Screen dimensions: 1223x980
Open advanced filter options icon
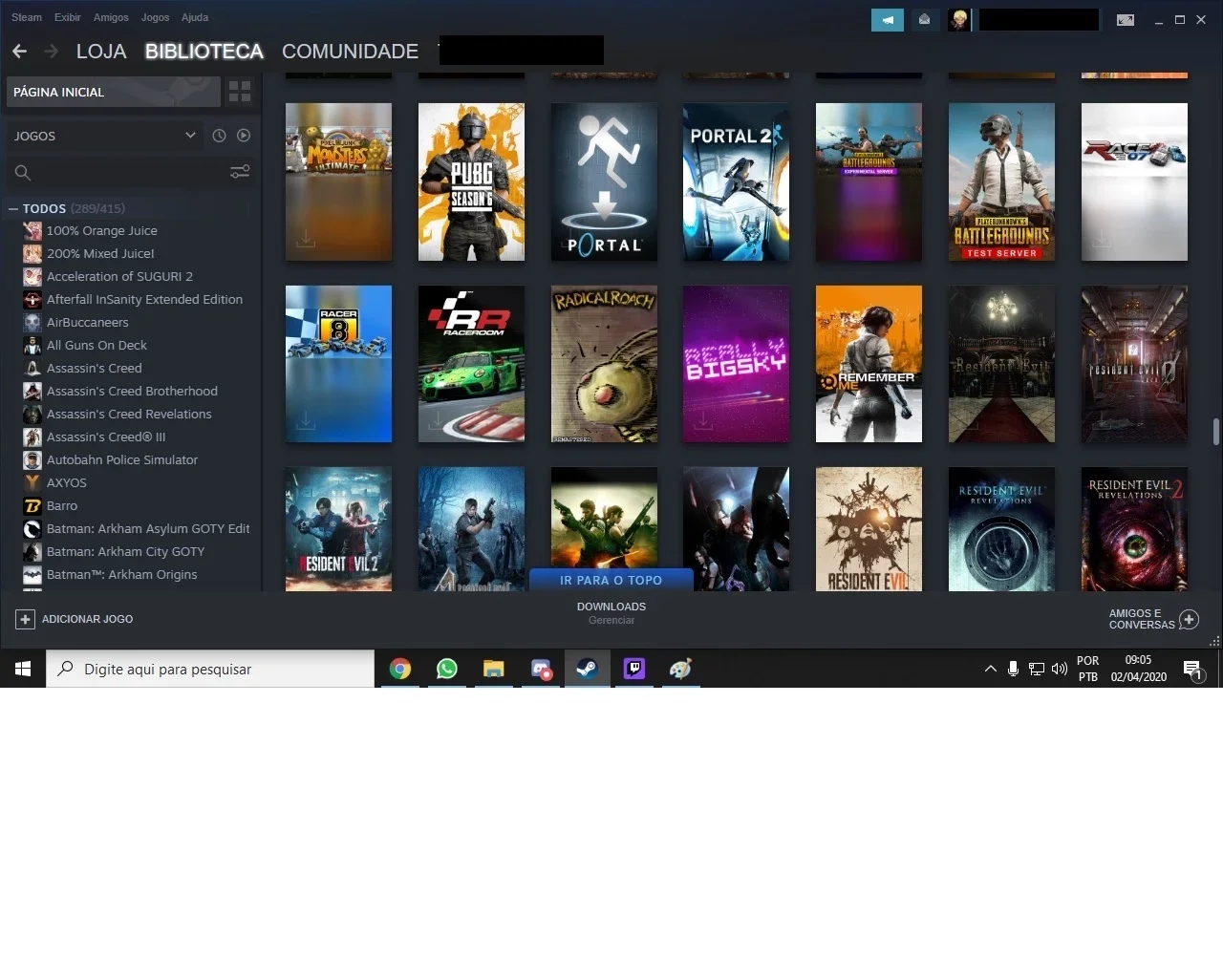click(x=240, y=172)
